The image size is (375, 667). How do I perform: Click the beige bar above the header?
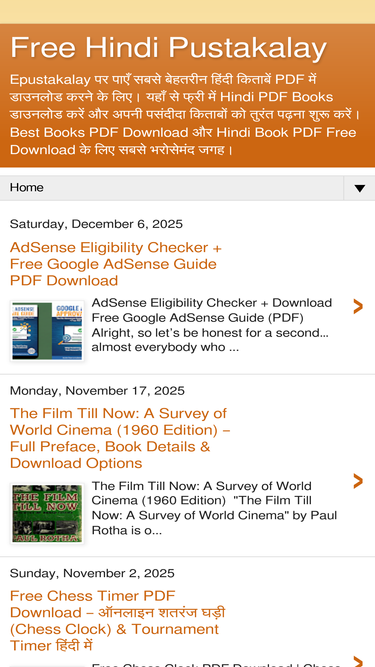[x=188, y=12]
